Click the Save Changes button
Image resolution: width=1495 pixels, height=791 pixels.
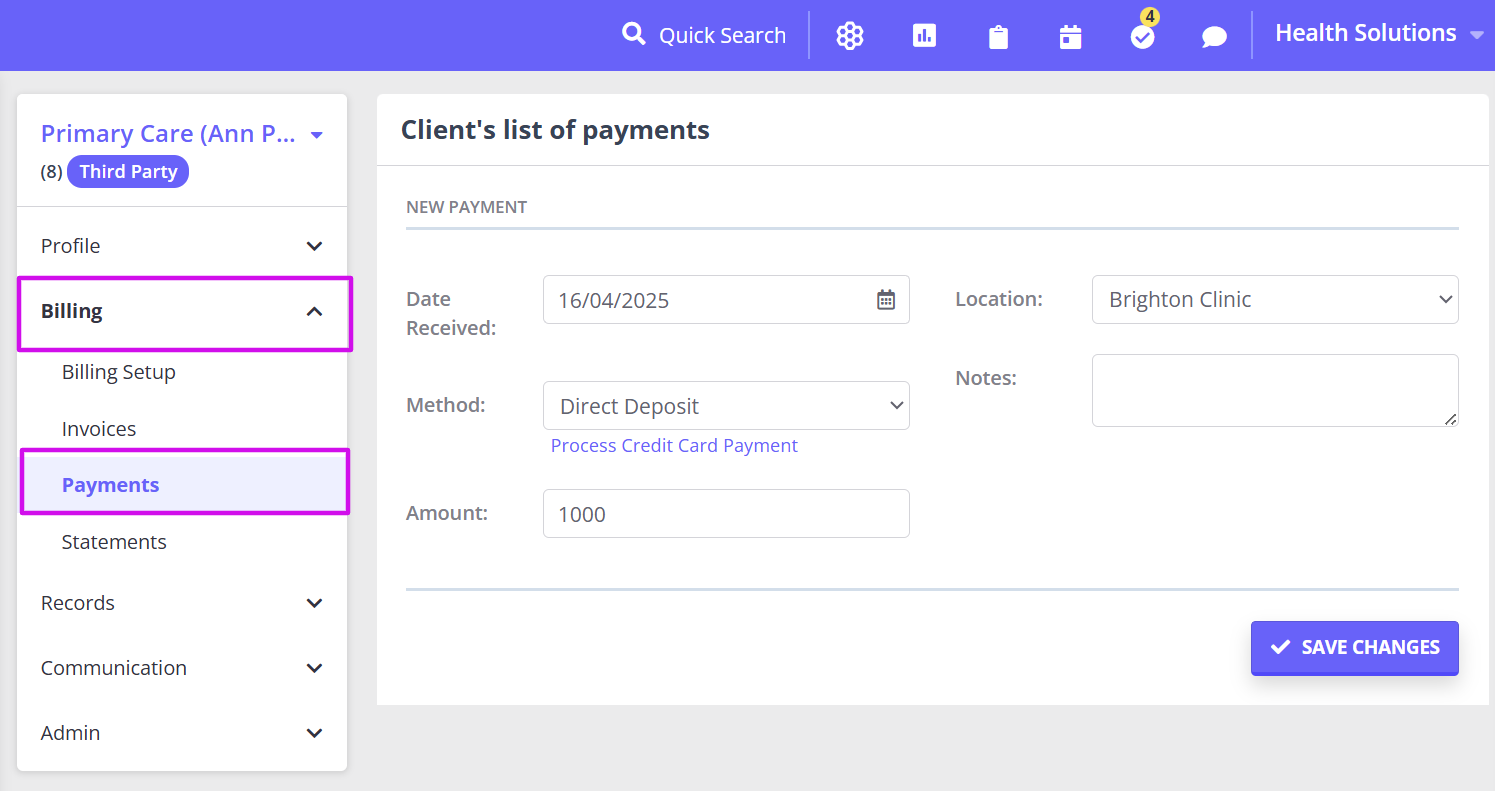[x=1354, y=647]
